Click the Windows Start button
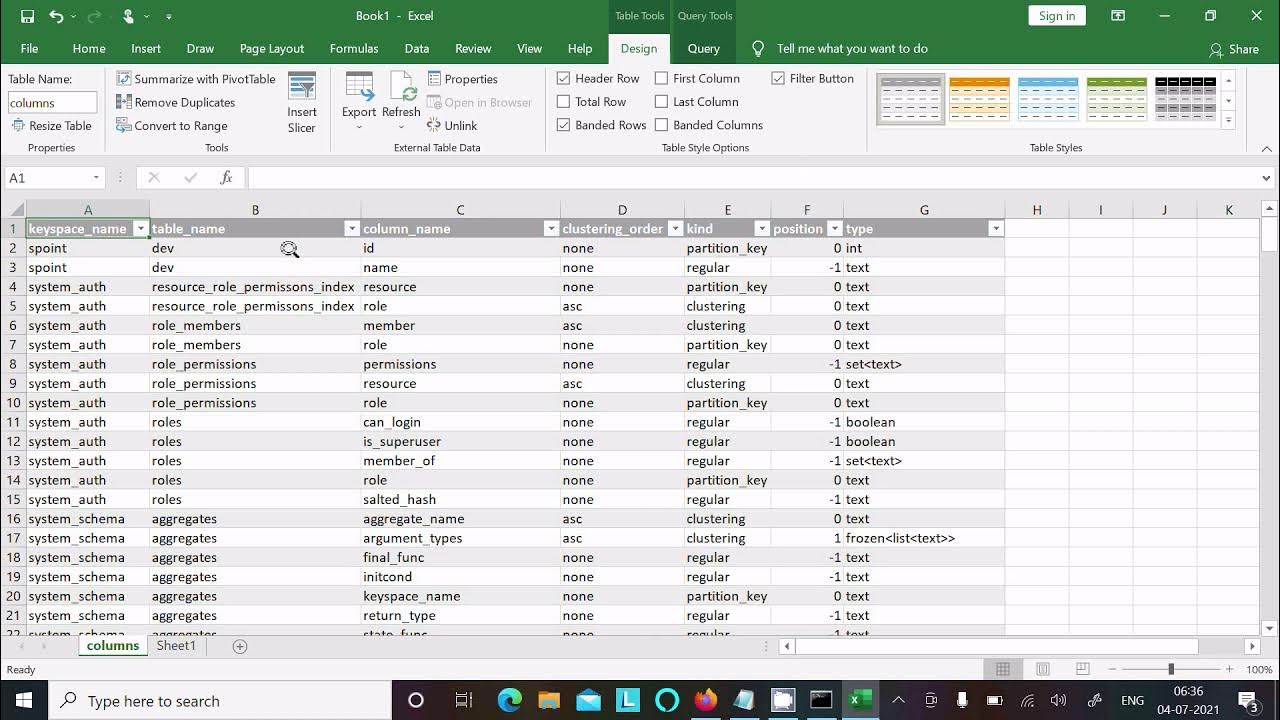The image size is (1280, 720). [24, 700]
